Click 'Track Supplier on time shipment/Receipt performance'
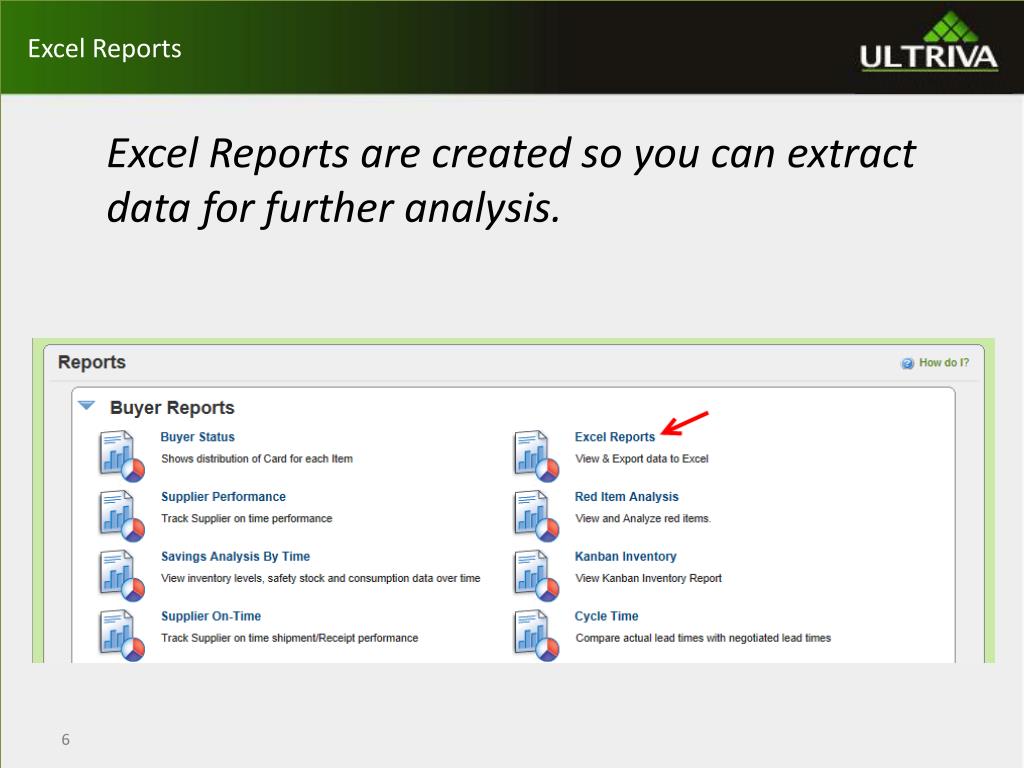This screenshot has height=768, width=1024. [x=289, y=638]
